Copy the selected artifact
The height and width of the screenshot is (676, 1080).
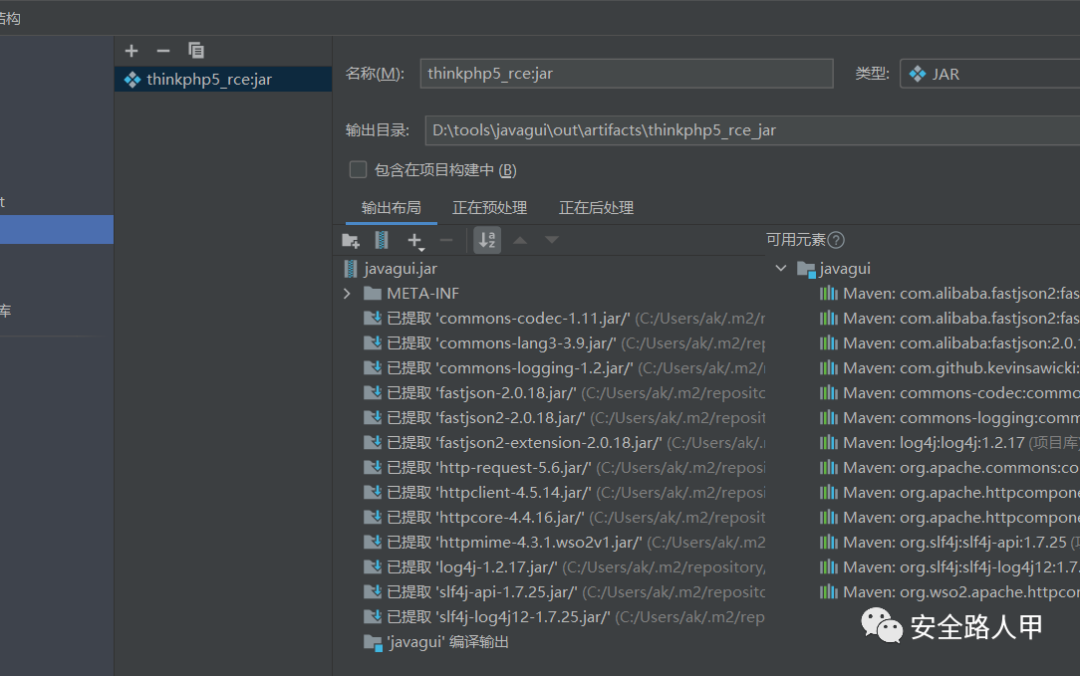point(196,51)
